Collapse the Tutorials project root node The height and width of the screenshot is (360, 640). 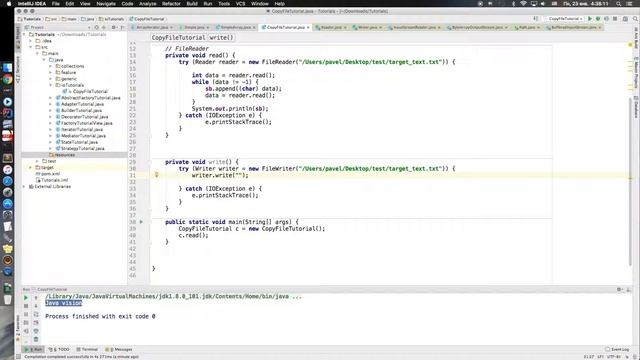click(x=24, y=35)
